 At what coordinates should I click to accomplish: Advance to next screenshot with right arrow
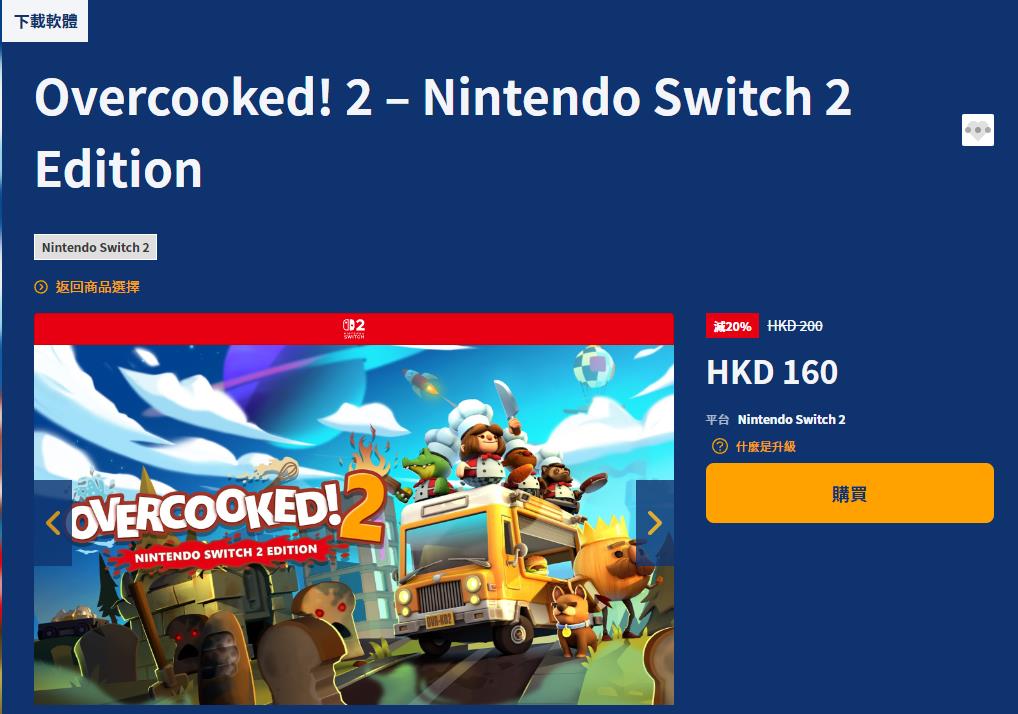(654, 523)
